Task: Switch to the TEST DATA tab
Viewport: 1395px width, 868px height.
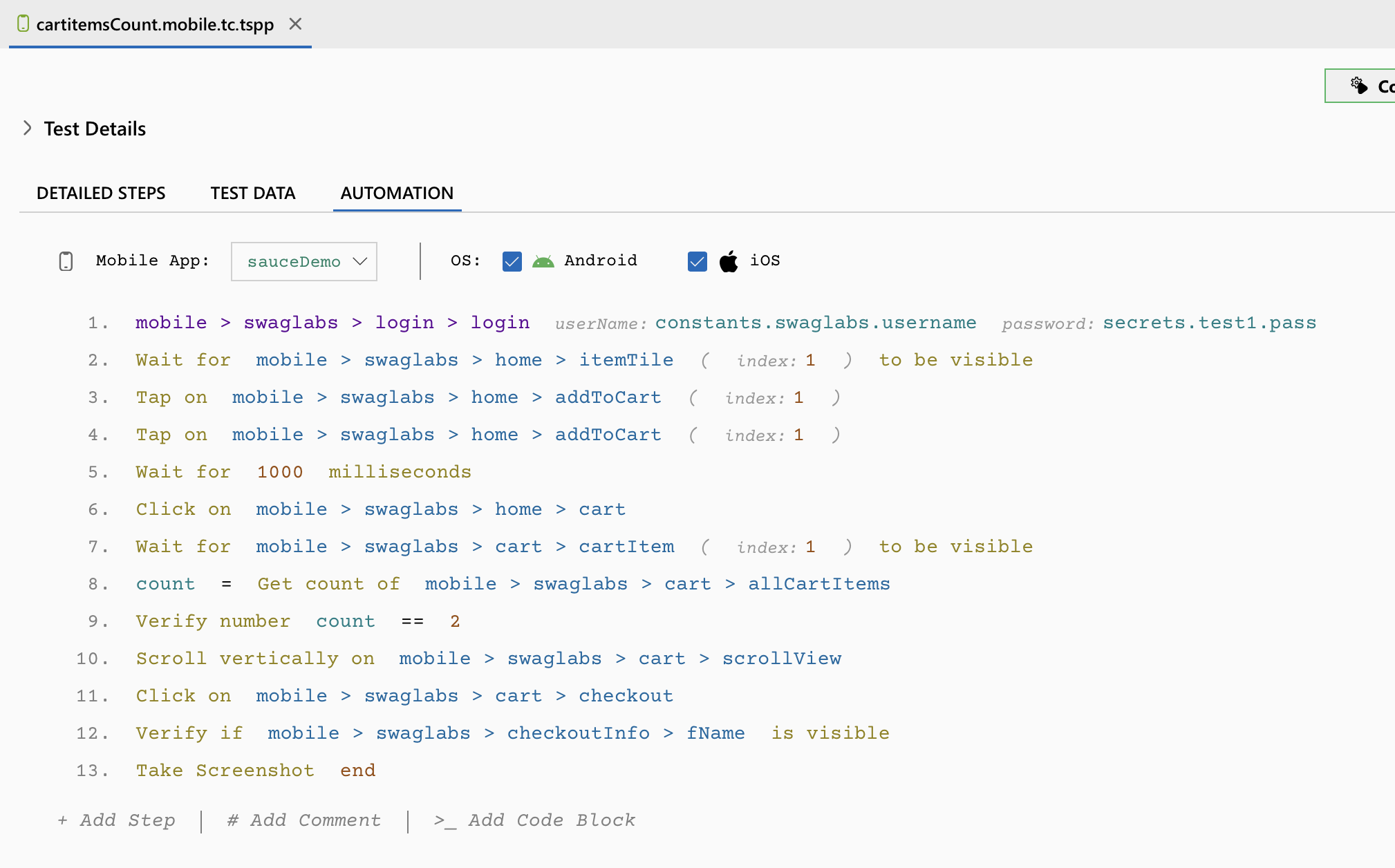Action: [253, 193]
